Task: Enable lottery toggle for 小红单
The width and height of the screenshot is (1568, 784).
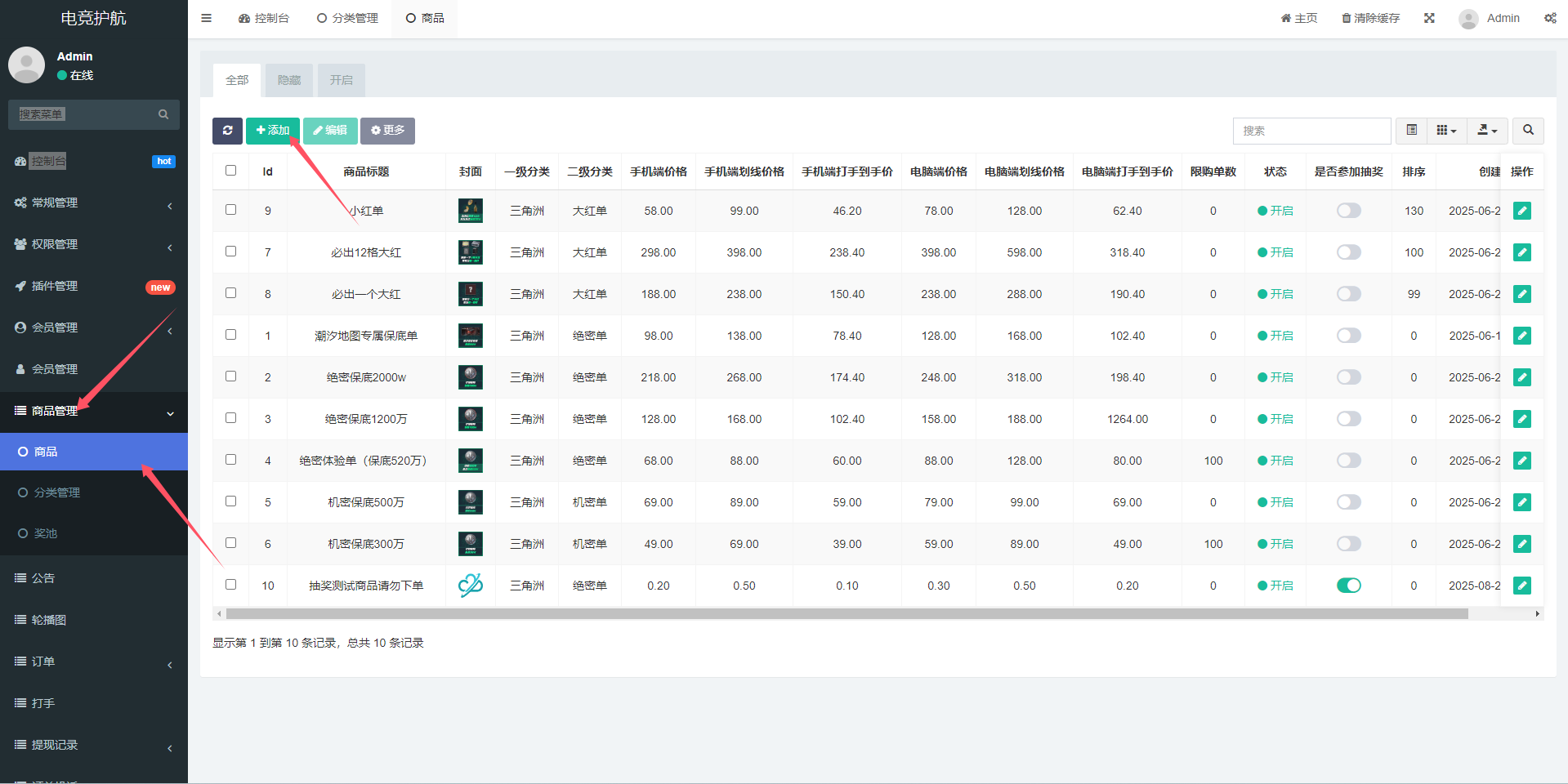Action: point(1348,211)
